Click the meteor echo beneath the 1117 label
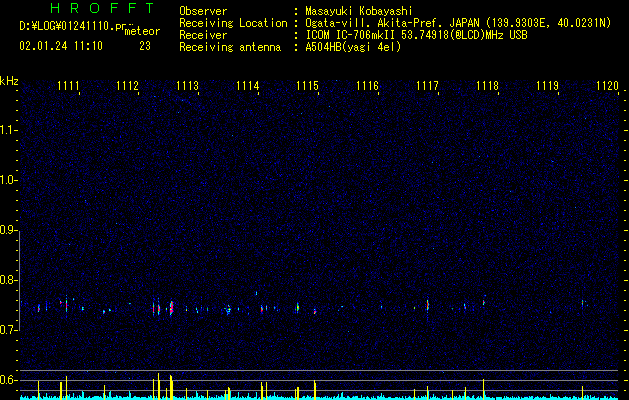This screenshot has height=400, width=629. click(x=428, y=306)
